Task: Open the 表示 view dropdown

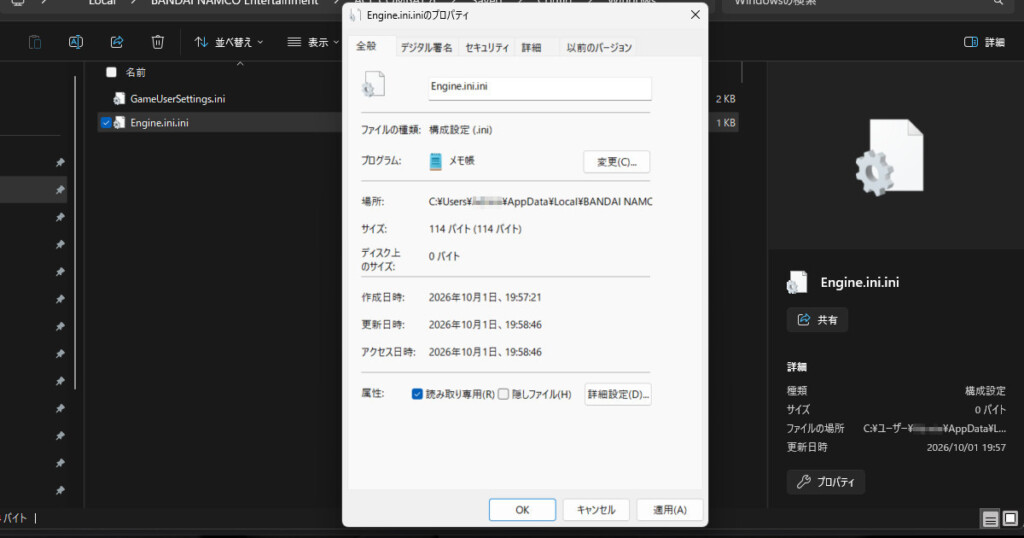Action: point(313,42)
